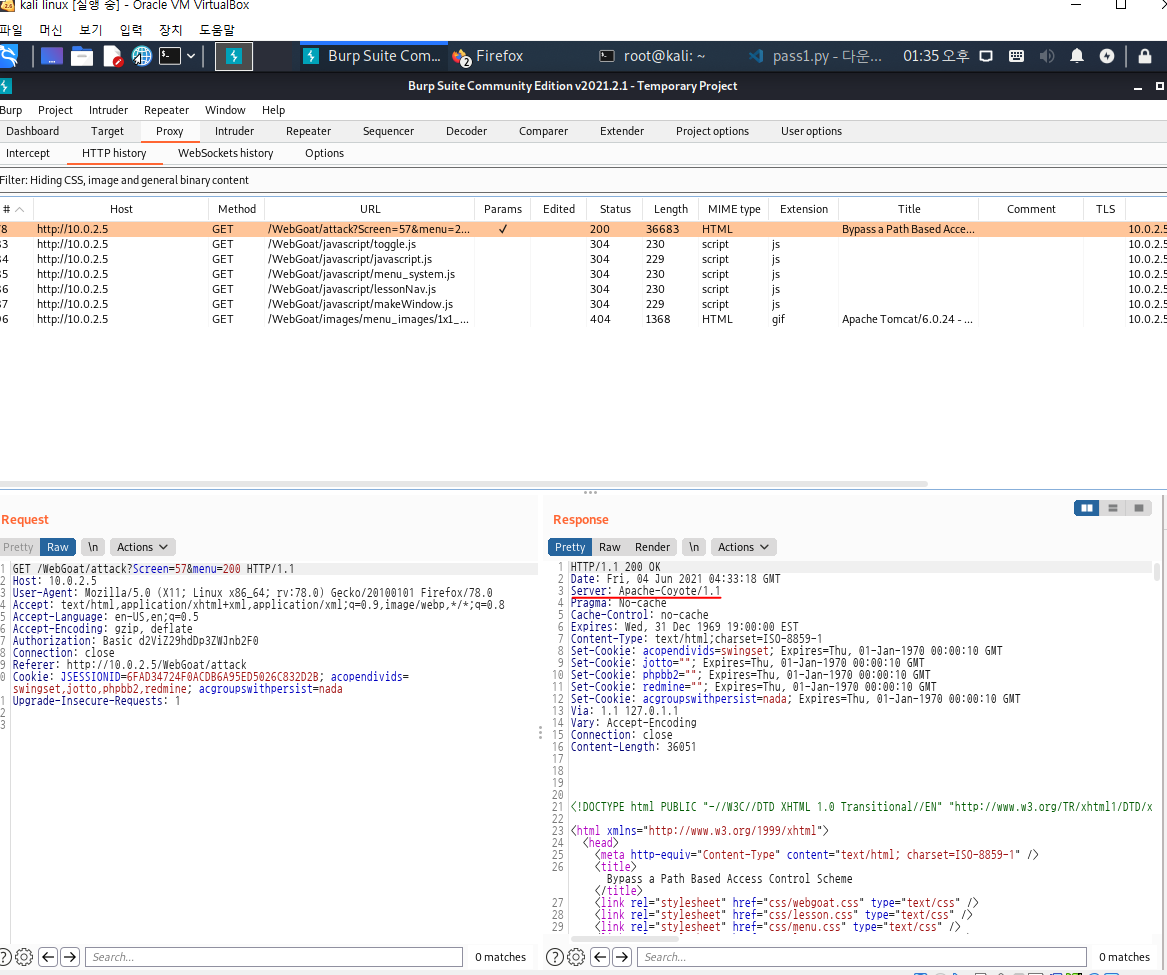Open the proxy Options sub-tab
1167x975 pixels.
(324, 153)
